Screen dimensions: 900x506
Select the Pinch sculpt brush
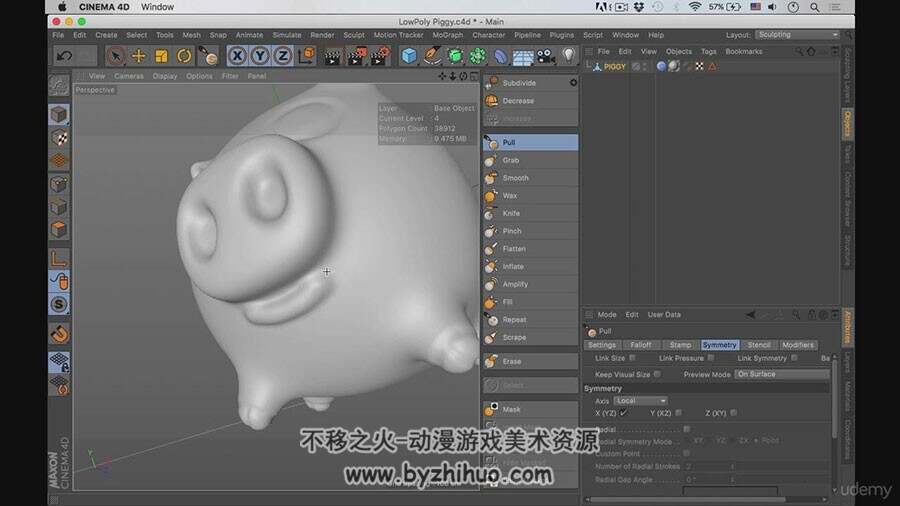point(530,231)
